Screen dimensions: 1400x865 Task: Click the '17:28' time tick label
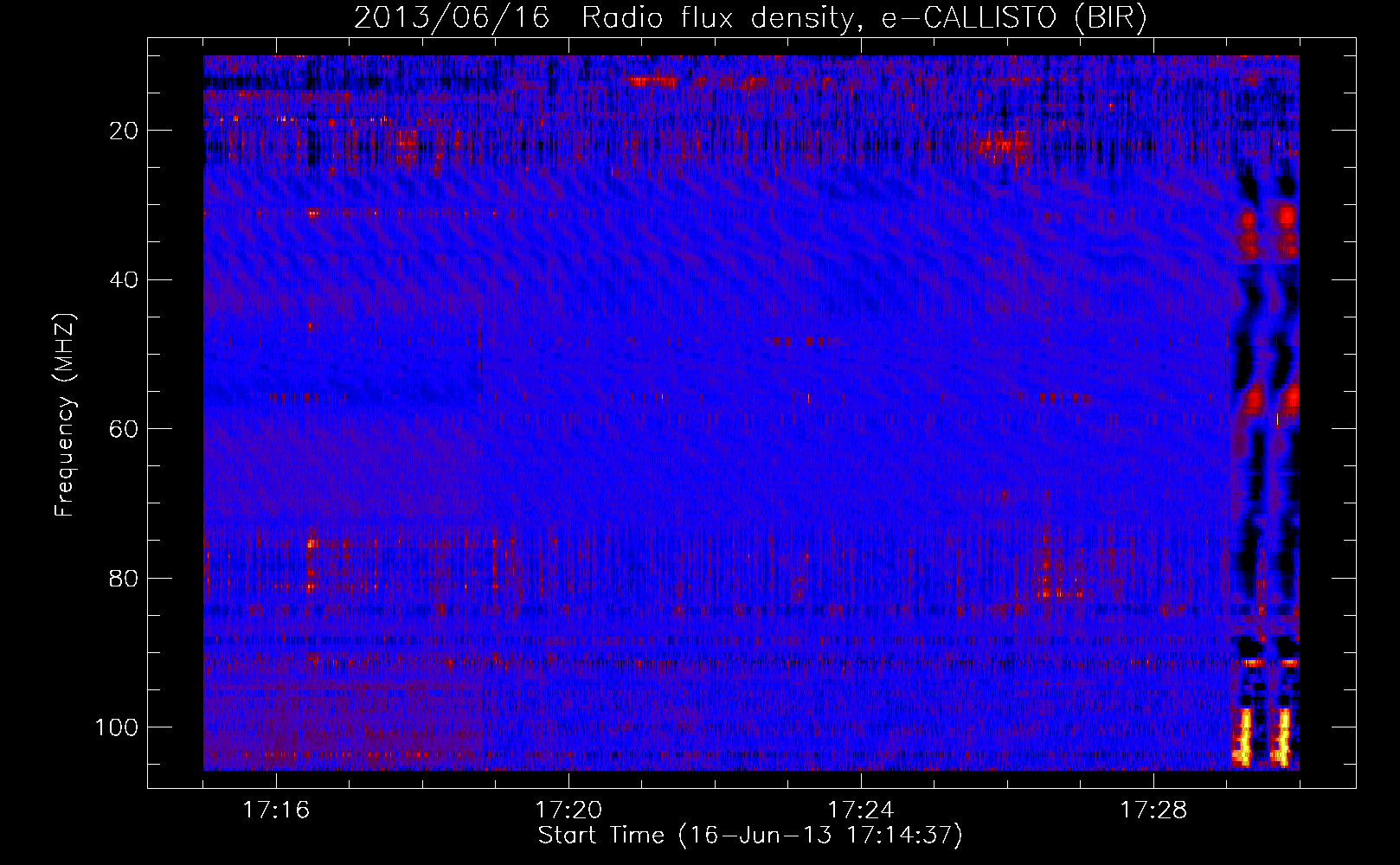tap(1153, 811)
